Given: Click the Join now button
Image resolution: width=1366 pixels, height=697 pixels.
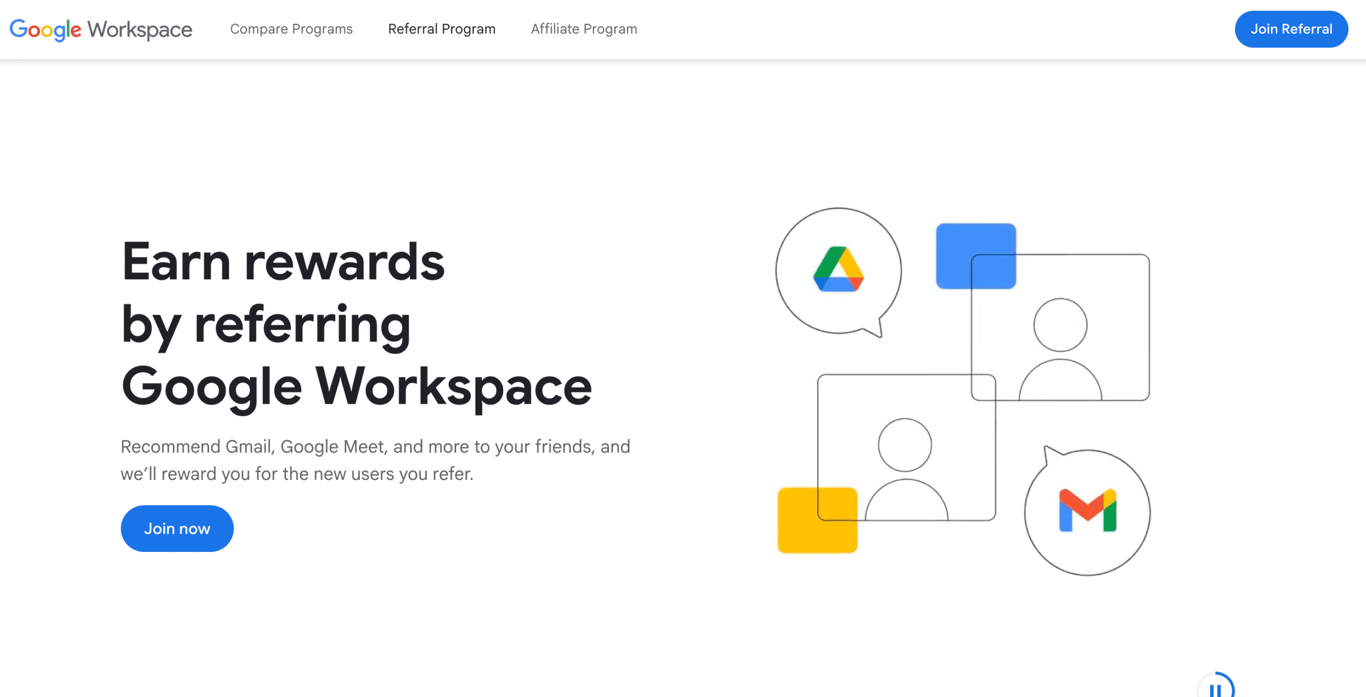Looking at the screenshot, I should (177, 528).
